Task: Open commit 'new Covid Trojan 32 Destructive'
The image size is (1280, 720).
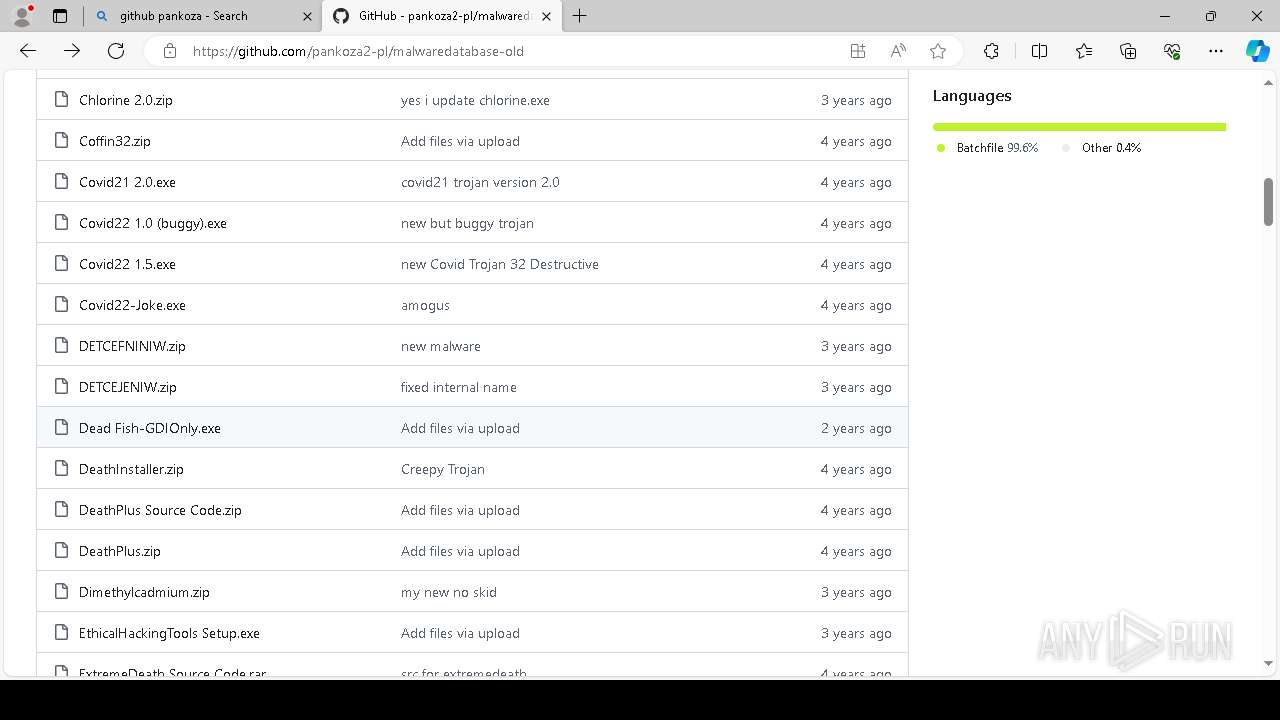Action: click(500, 264)
